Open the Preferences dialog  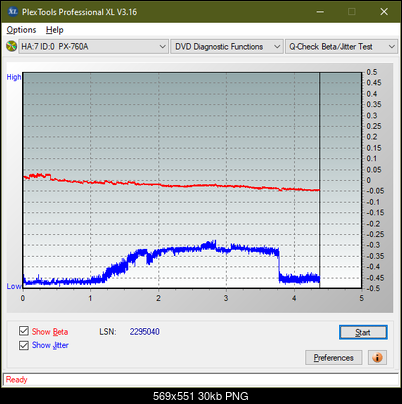(334, 358)
